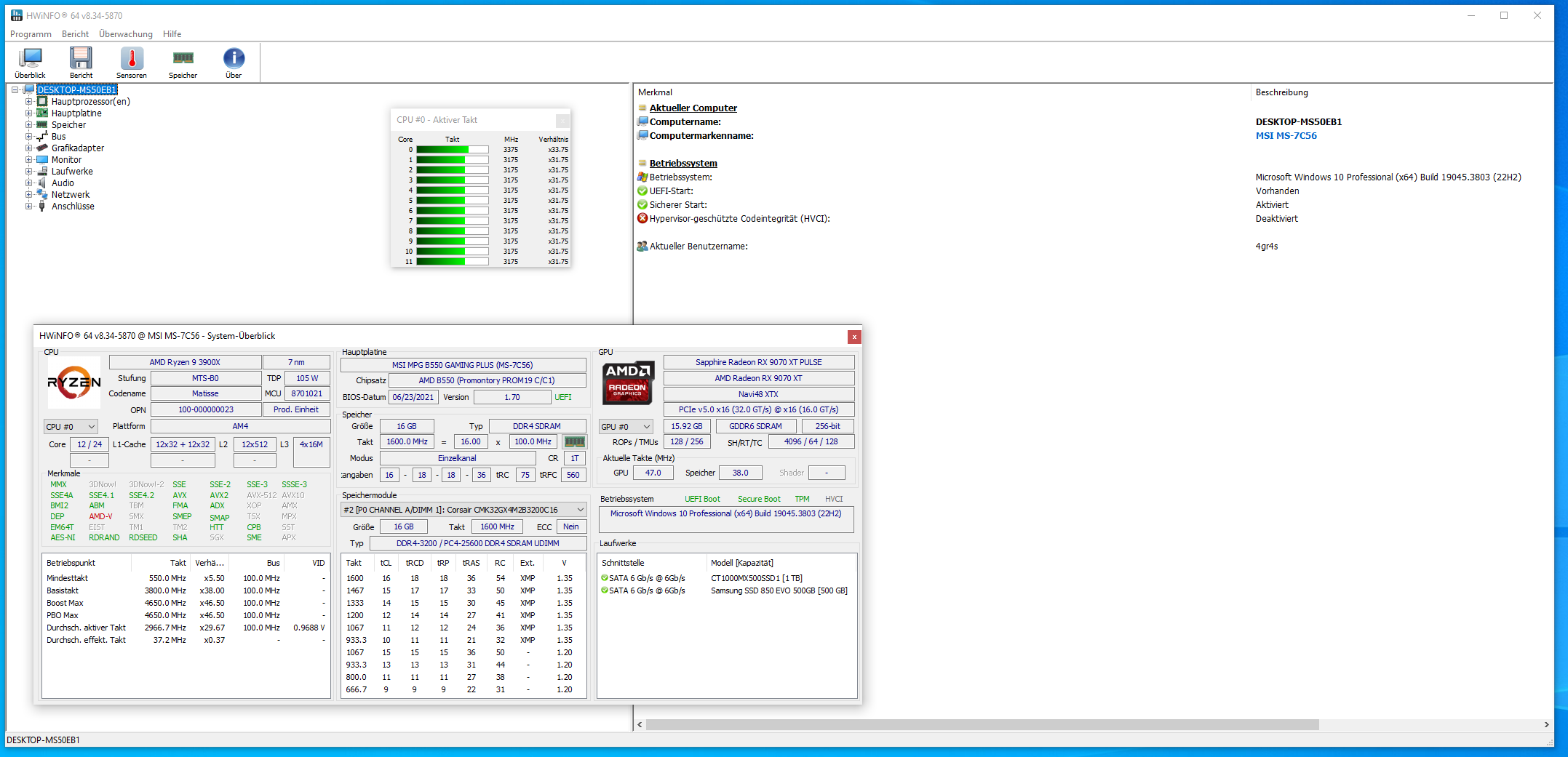Click the Merkmal column header
Image resolution: width=1568 pixels, height=757 pixels.
(941, 92)
